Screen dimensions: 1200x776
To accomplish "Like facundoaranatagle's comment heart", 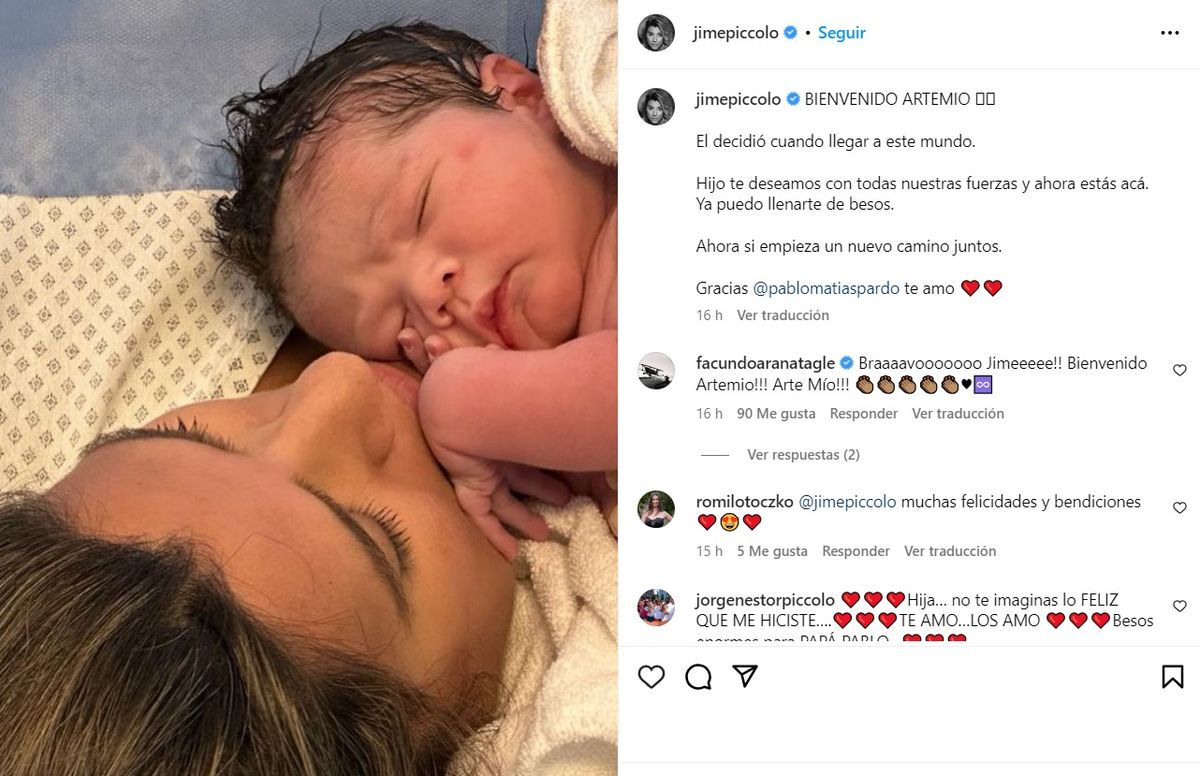I will tap(1179, 370).
